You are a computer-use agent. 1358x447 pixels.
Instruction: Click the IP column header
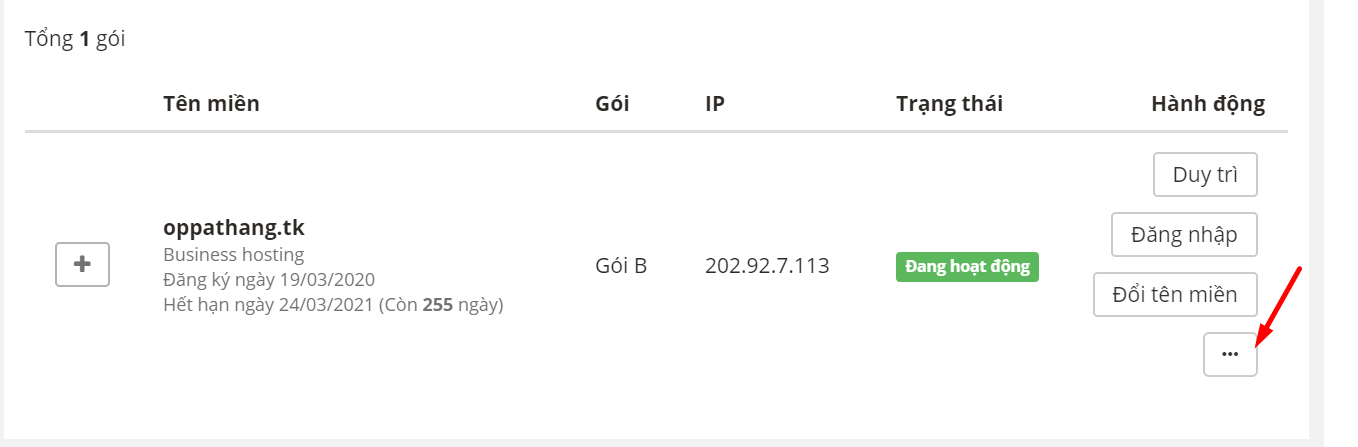pyautogui.click(x=715, y=104)
